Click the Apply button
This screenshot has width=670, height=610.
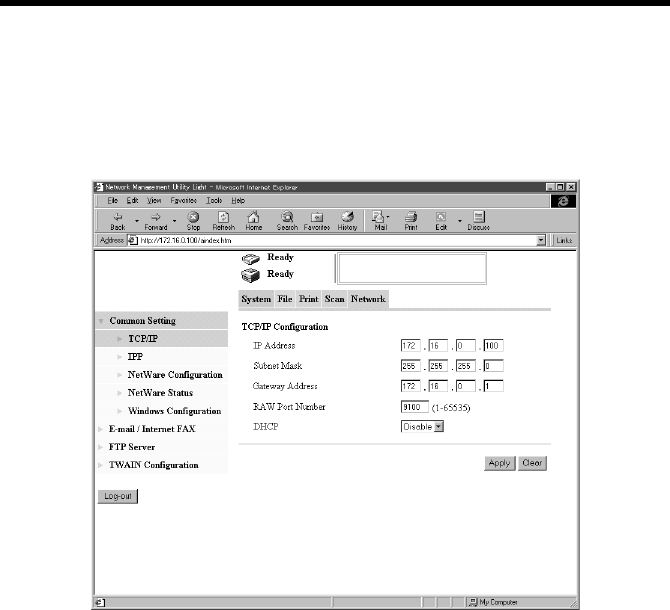pos(500,463)
